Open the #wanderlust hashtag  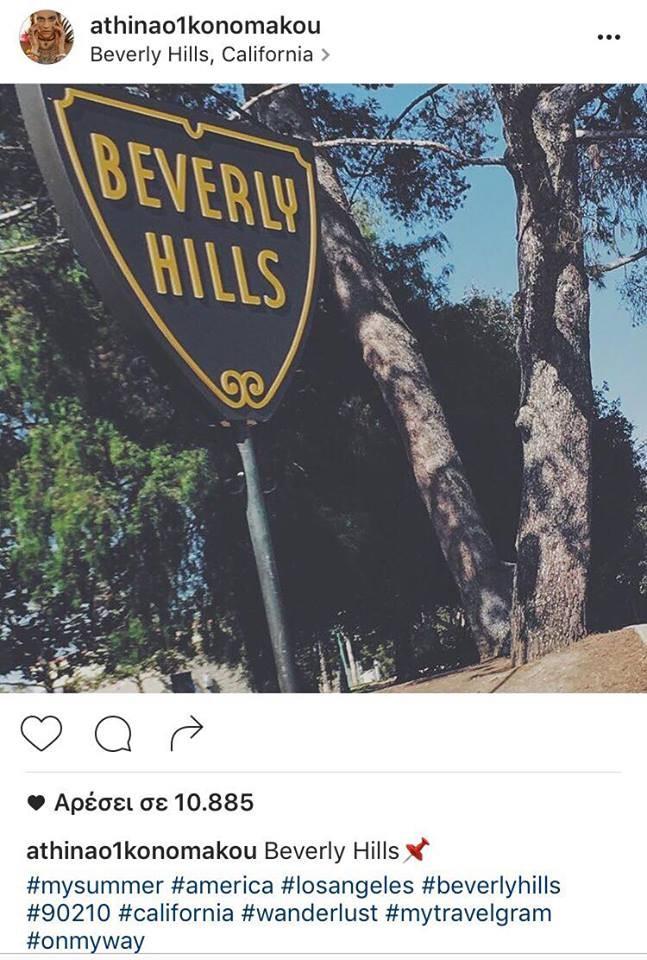310,913
